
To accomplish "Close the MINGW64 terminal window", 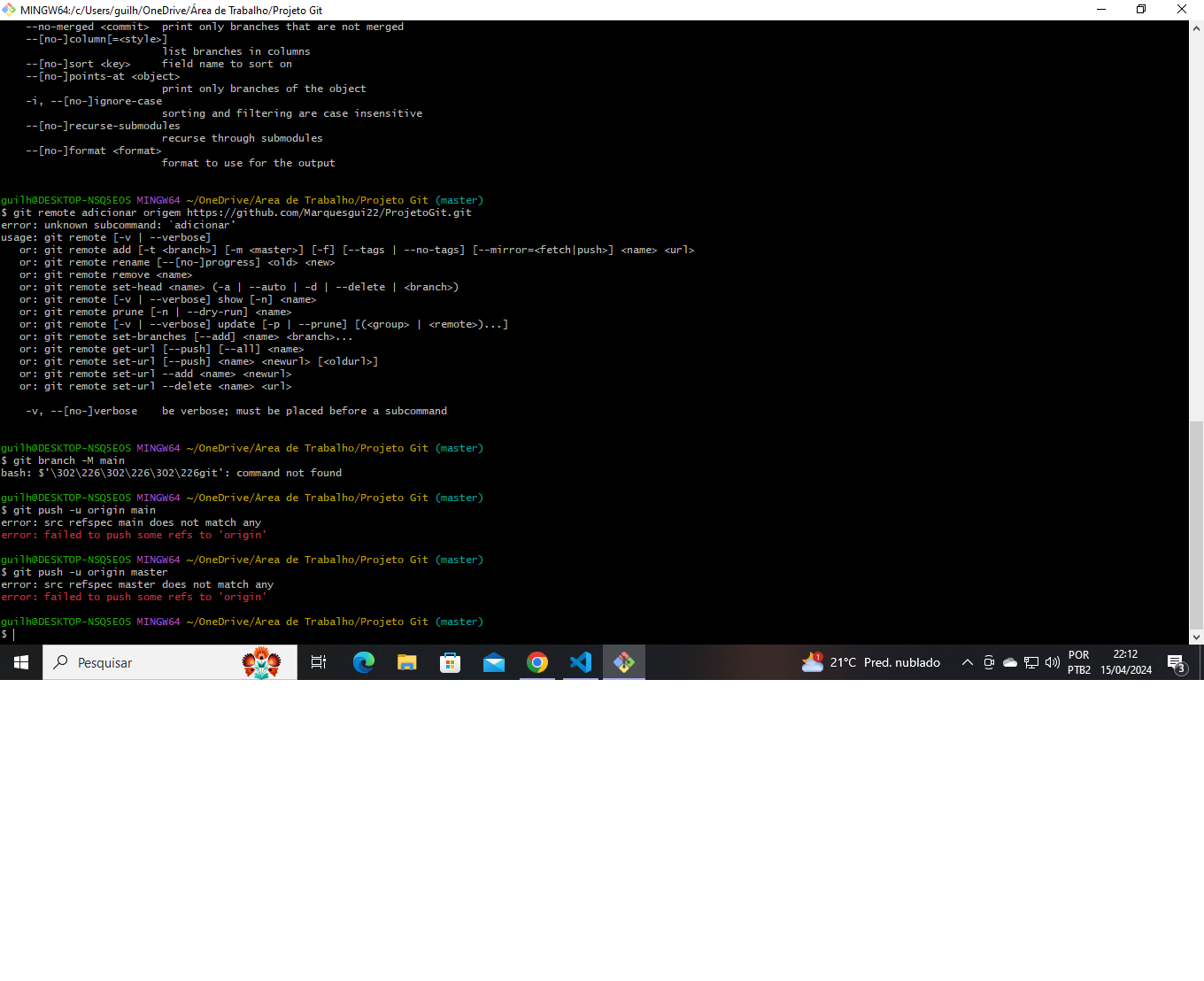I will click(x=1182, y=10).
